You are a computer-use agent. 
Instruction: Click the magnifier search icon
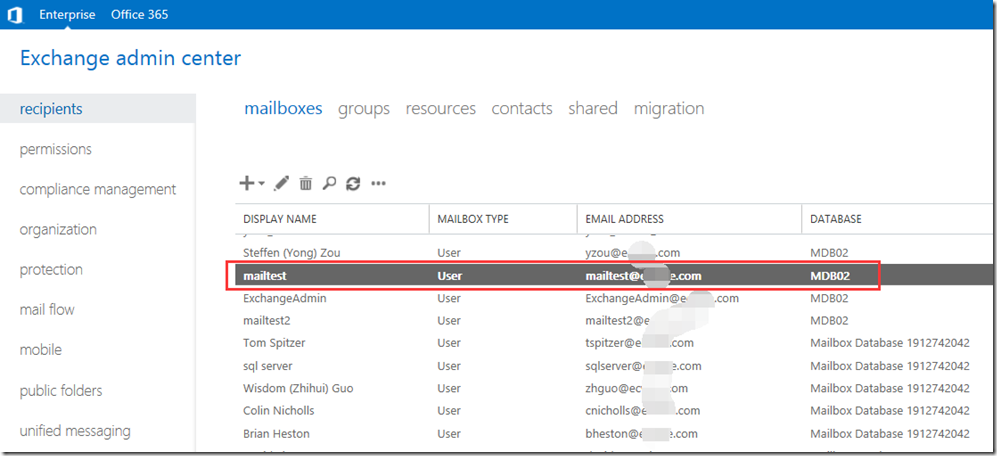329,184
